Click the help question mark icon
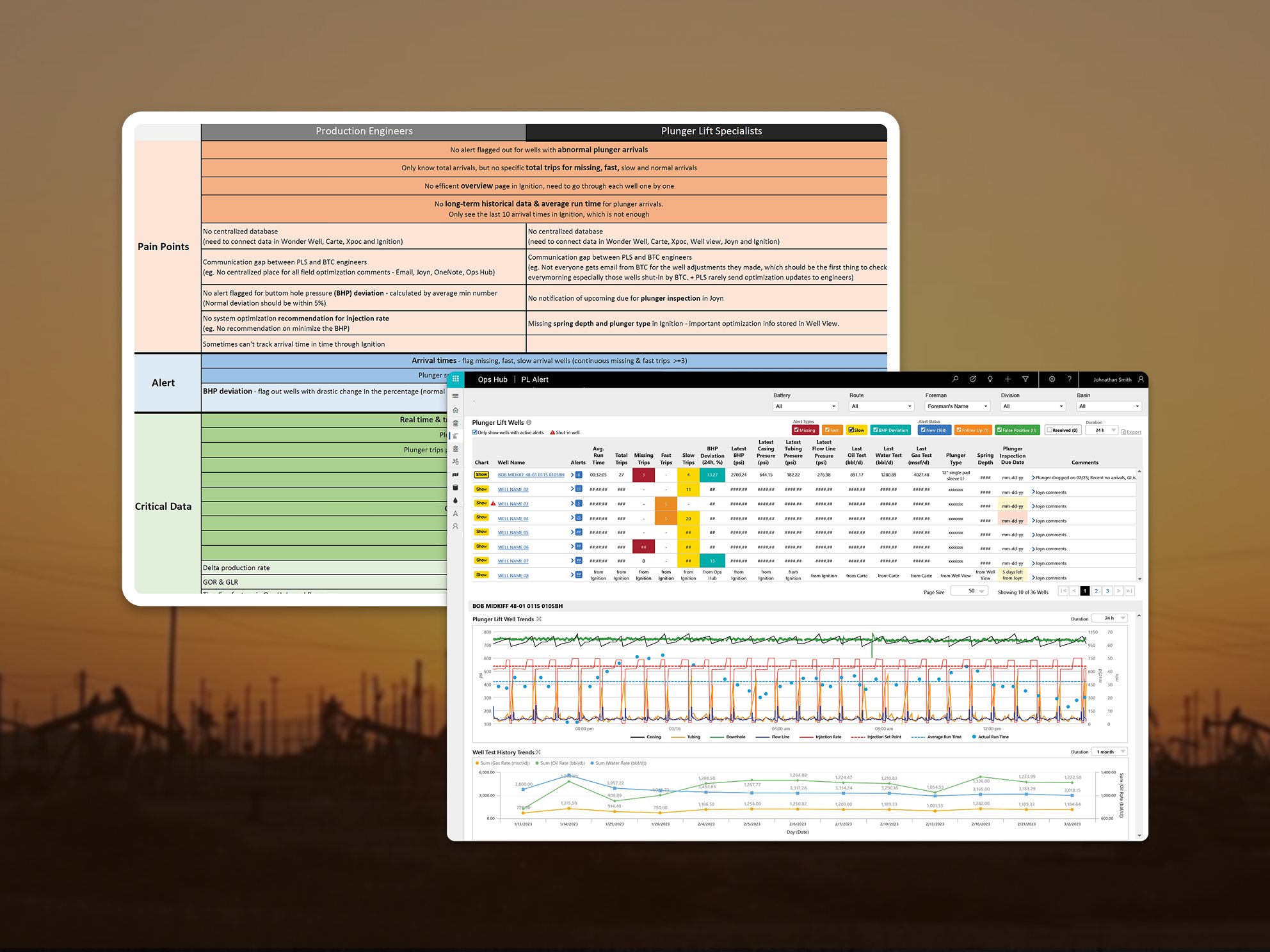Screen dimensions: 1270x952 1069,379
